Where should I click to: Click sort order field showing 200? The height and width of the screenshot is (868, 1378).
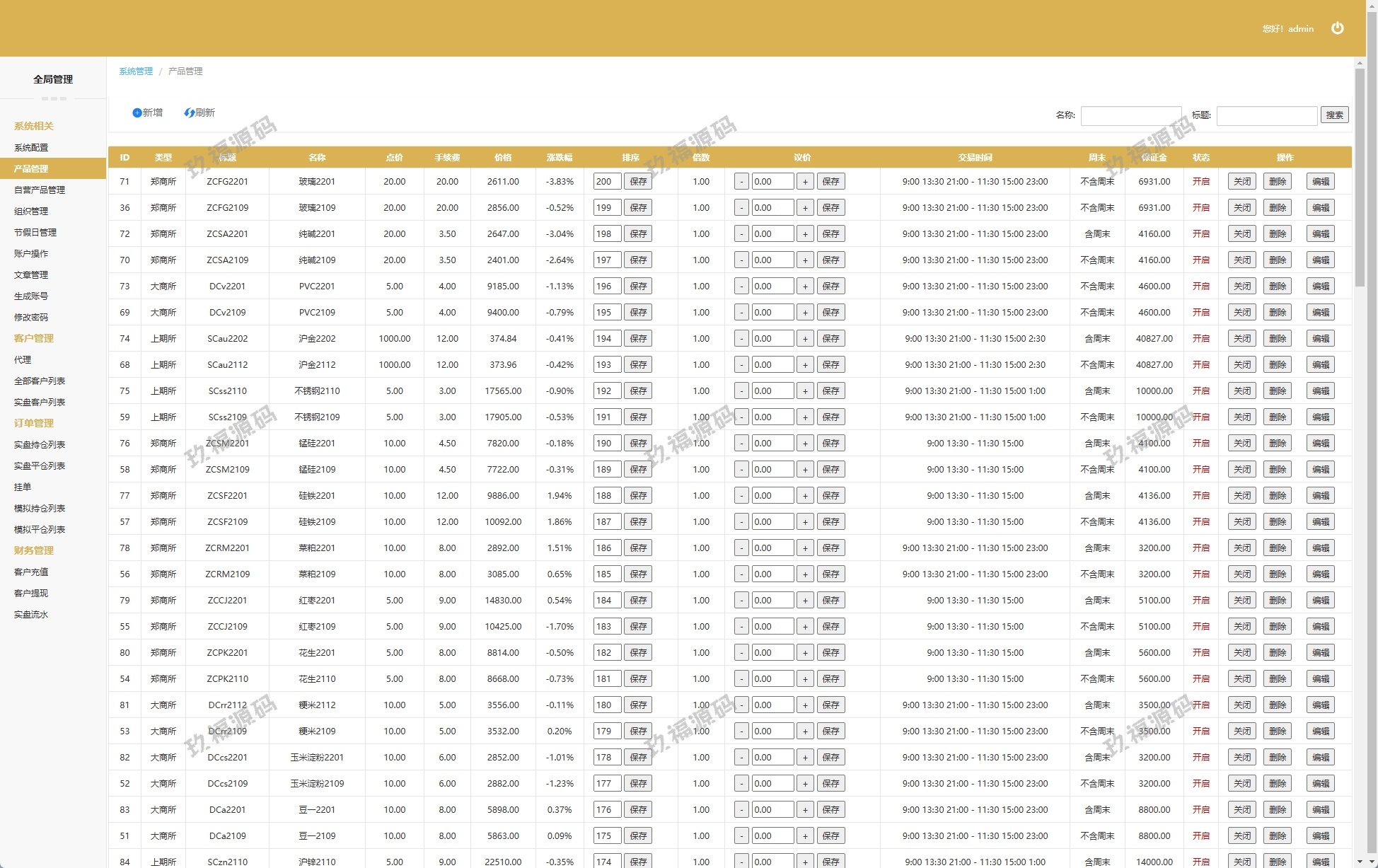tap(607, 182)
